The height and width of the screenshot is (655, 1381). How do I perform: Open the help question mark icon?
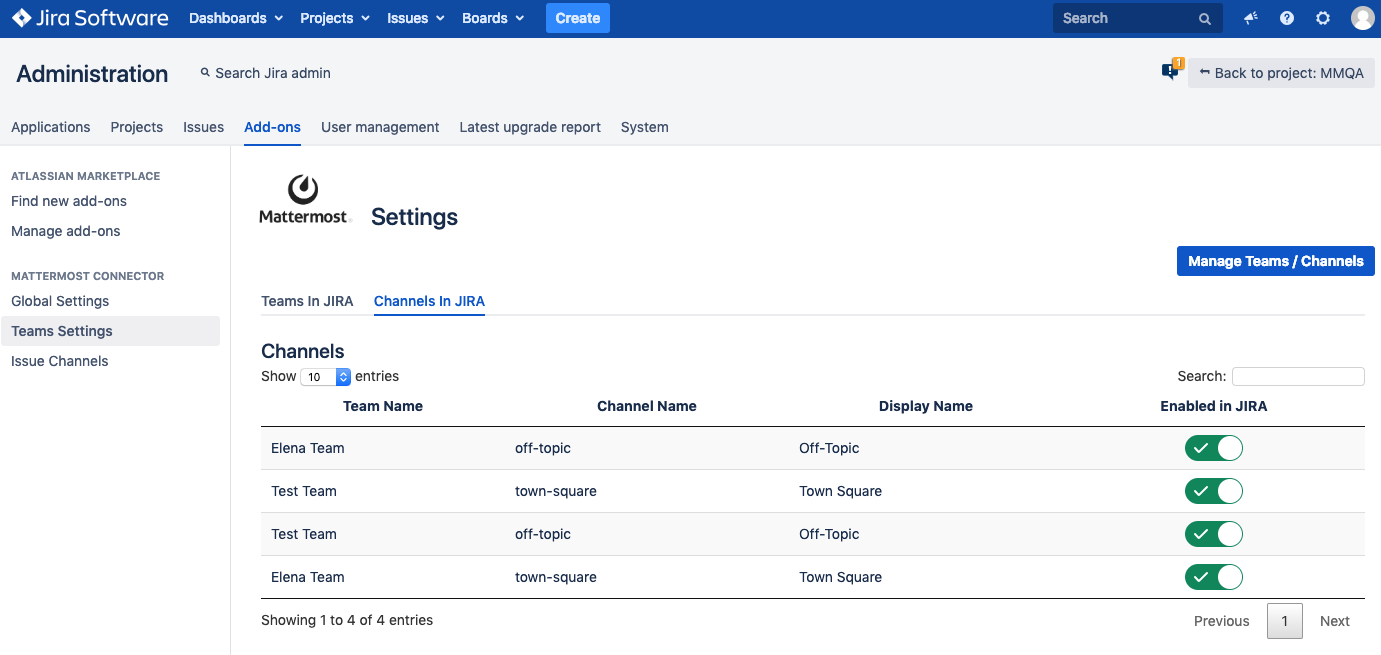1287,18
